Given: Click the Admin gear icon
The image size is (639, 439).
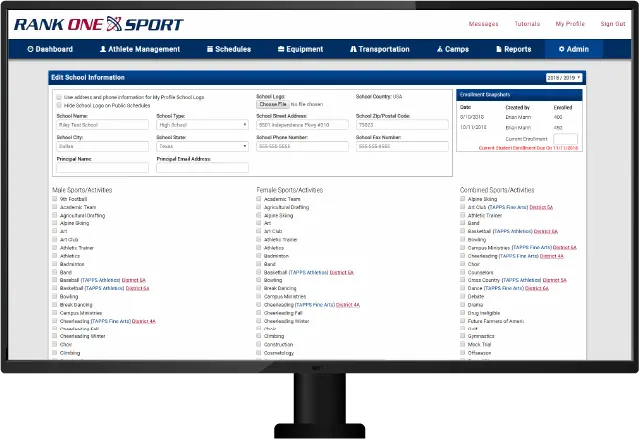Looking at the screenshot, I should click(562, 49).
